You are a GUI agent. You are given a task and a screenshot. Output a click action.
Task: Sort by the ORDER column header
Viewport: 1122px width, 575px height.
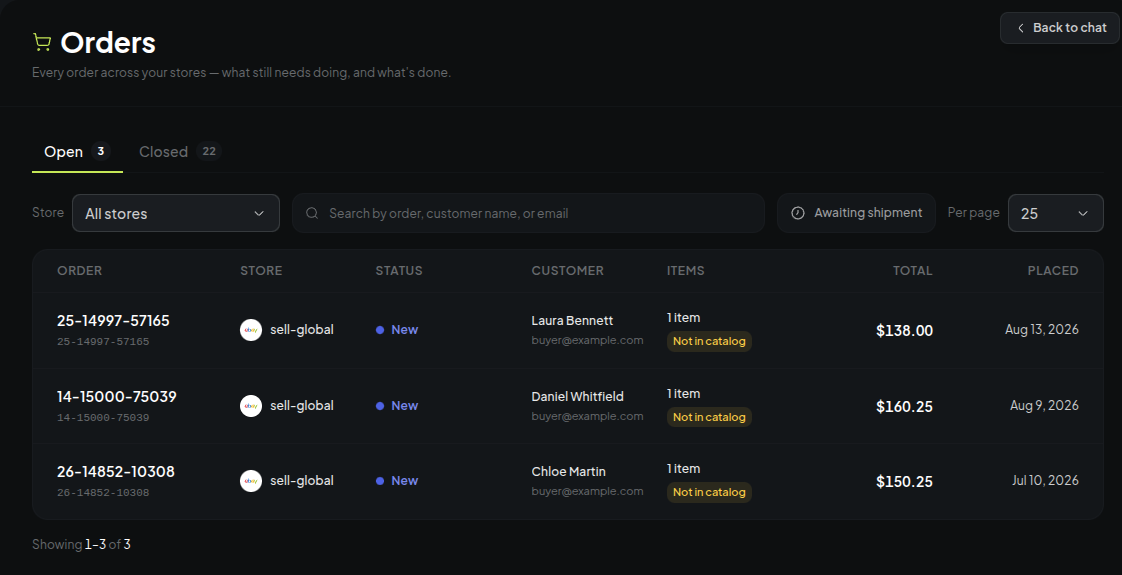[79, 270]
